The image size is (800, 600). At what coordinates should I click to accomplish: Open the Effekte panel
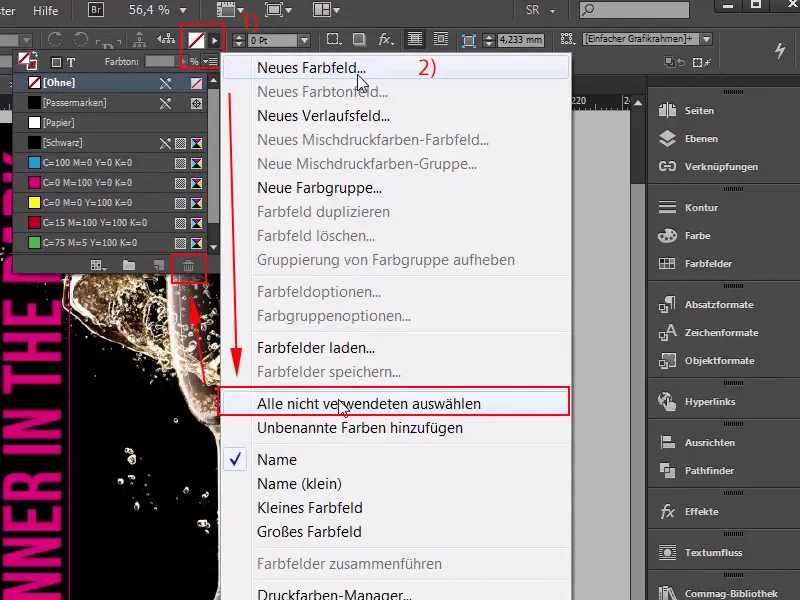[x=701, y=511]
